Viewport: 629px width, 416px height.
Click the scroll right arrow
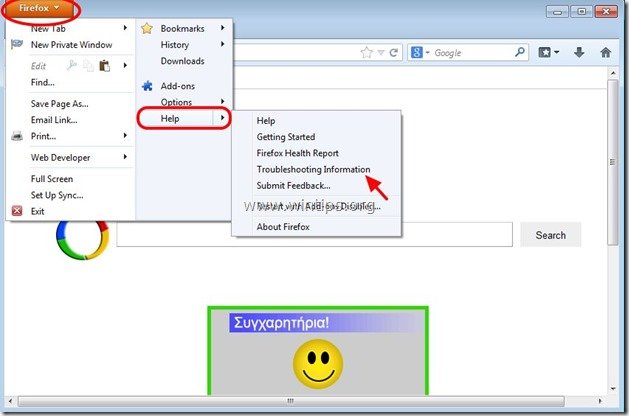click(600, 401)
